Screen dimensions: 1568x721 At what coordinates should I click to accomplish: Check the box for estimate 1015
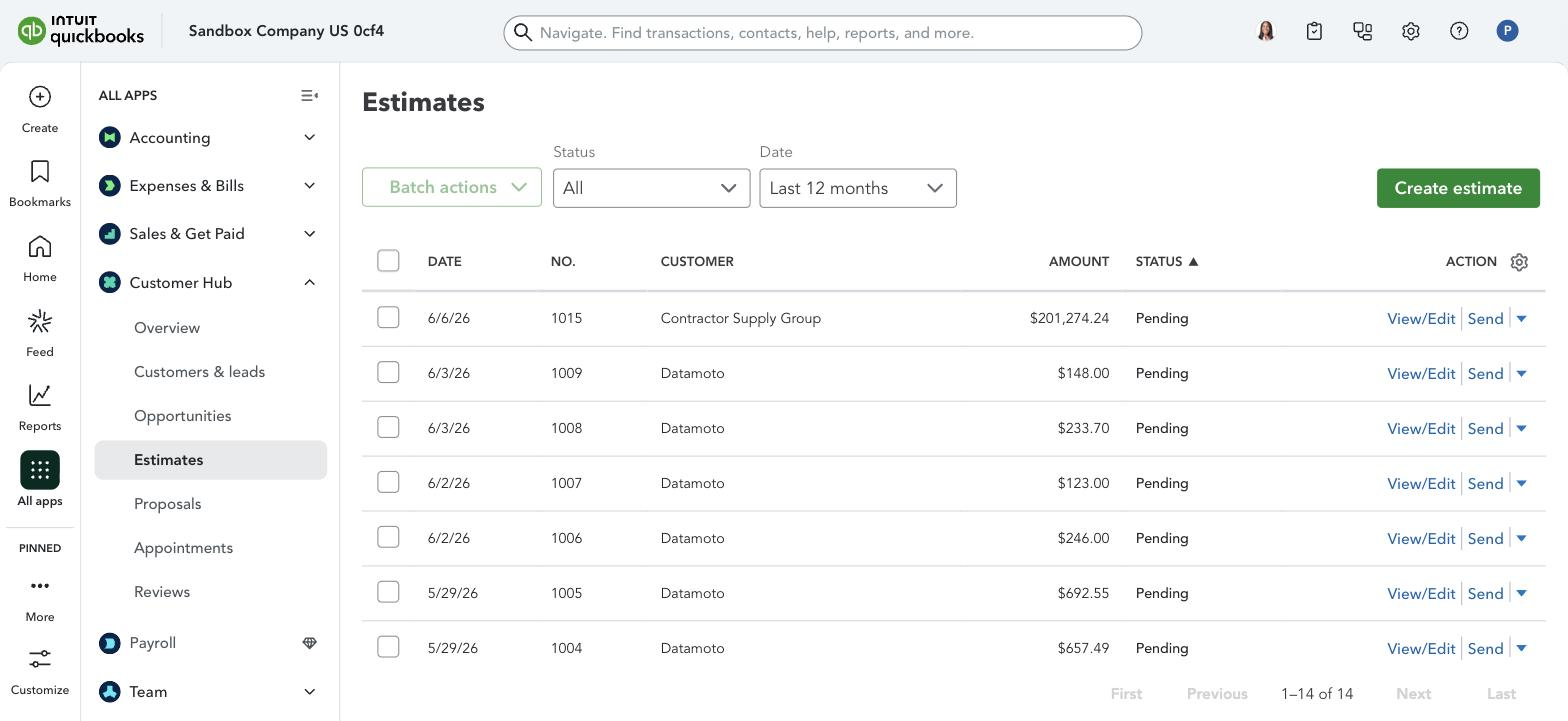tap(388, 317)
